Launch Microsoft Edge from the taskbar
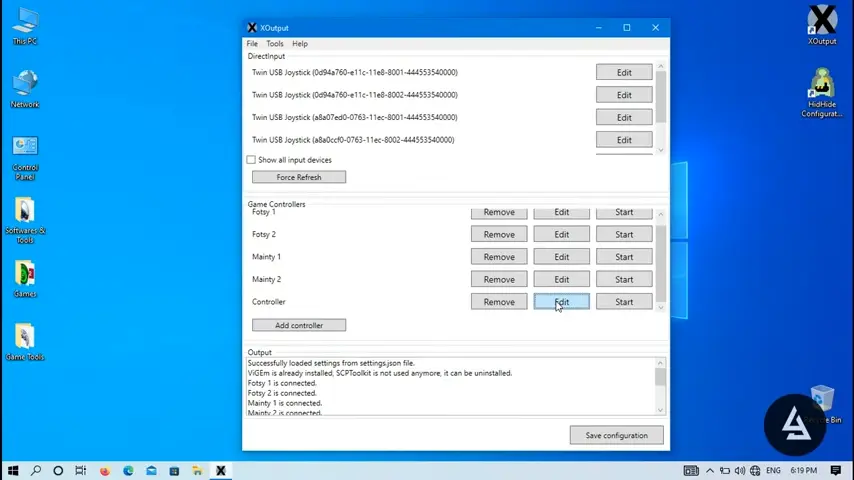Screen dimensions: 854x480 pos(128,471)
